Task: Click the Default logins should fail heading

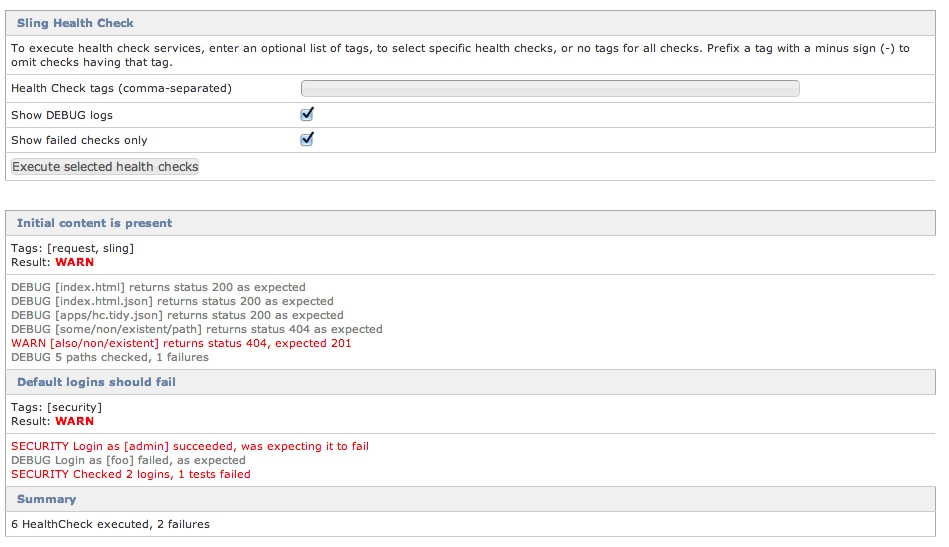Action: pos(96,382)
